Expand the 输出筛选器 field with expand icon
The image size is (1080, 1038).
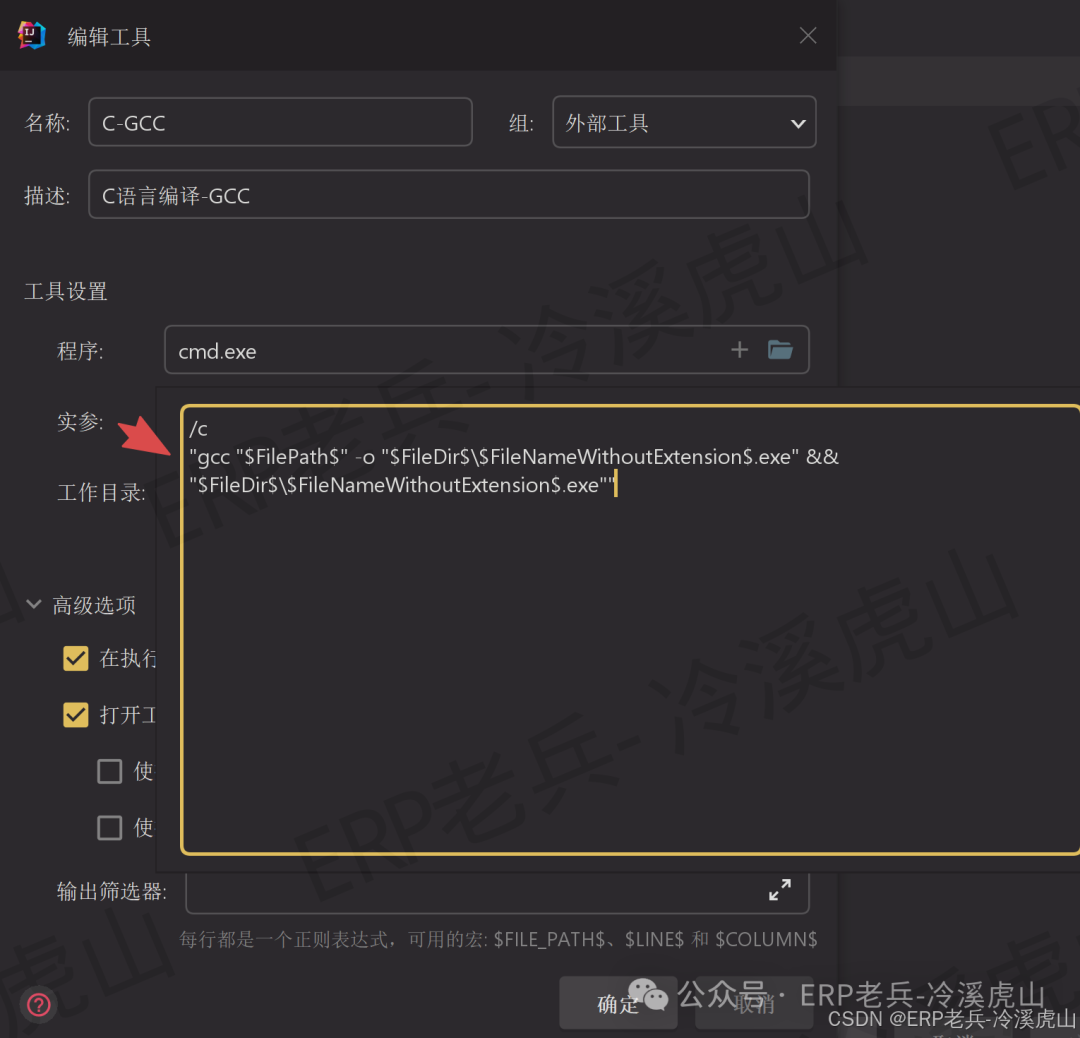[x=780, y=889]
